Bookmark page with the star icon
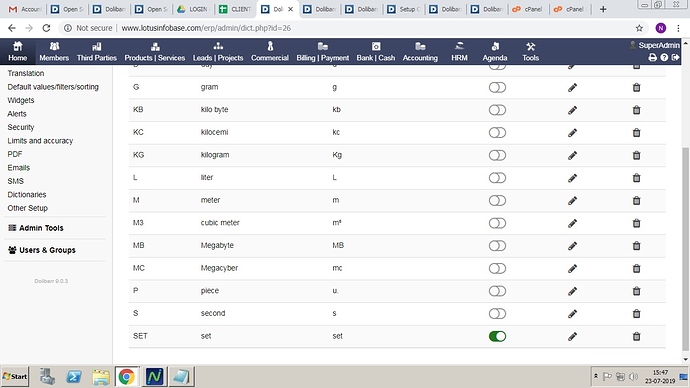The image size is (690, 388). 639,28
